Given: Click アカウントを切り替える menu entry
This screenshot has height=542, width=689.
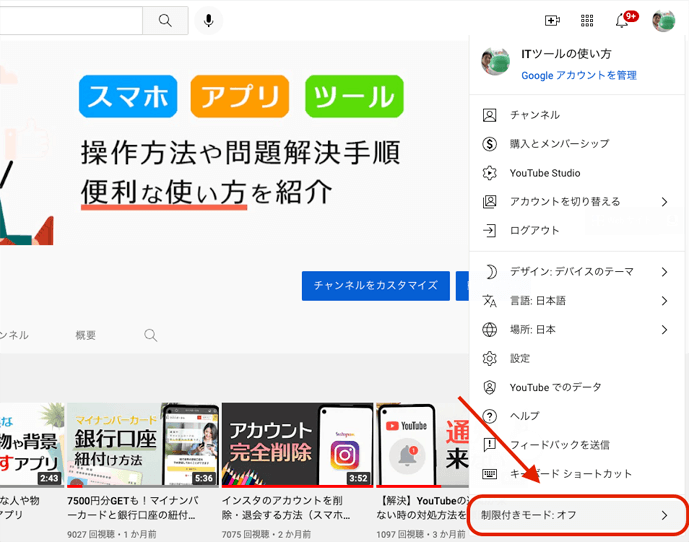Looking at the screenshot, I should pyautogui.click(x=578, y=202).
